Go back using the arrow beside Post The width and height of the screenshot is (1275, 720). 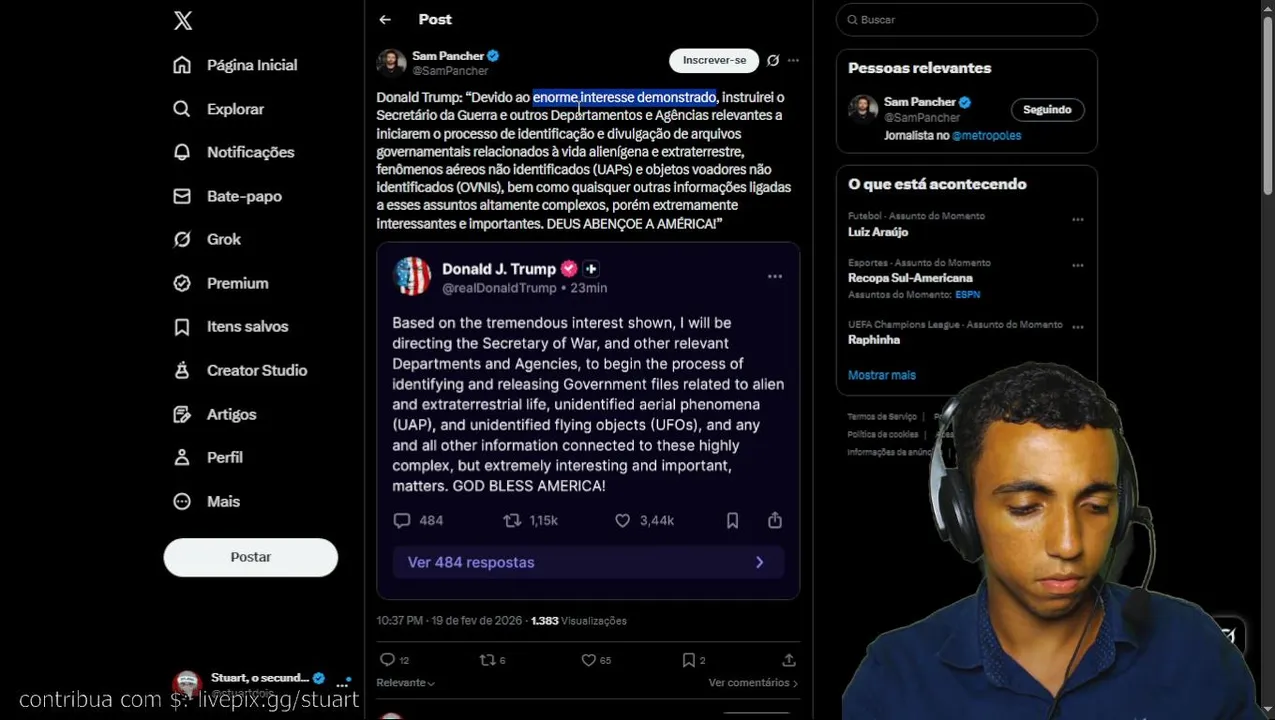click(x=385, y=19)
